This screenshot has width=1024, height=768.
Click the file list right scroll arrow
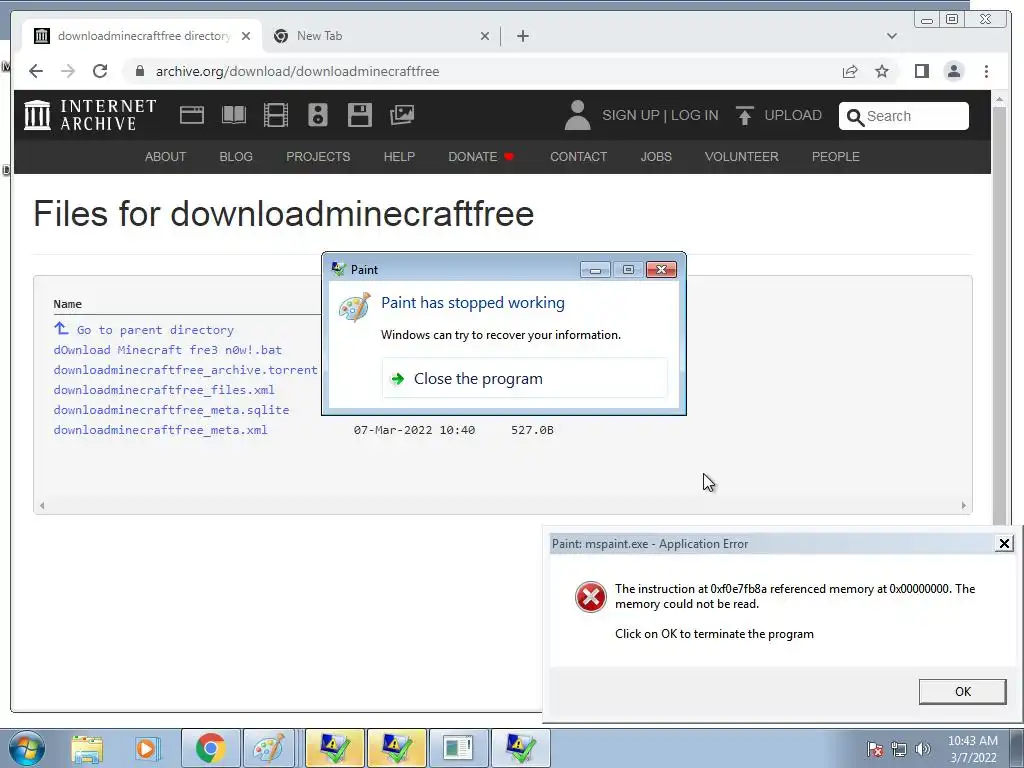[x=963, y=505]
